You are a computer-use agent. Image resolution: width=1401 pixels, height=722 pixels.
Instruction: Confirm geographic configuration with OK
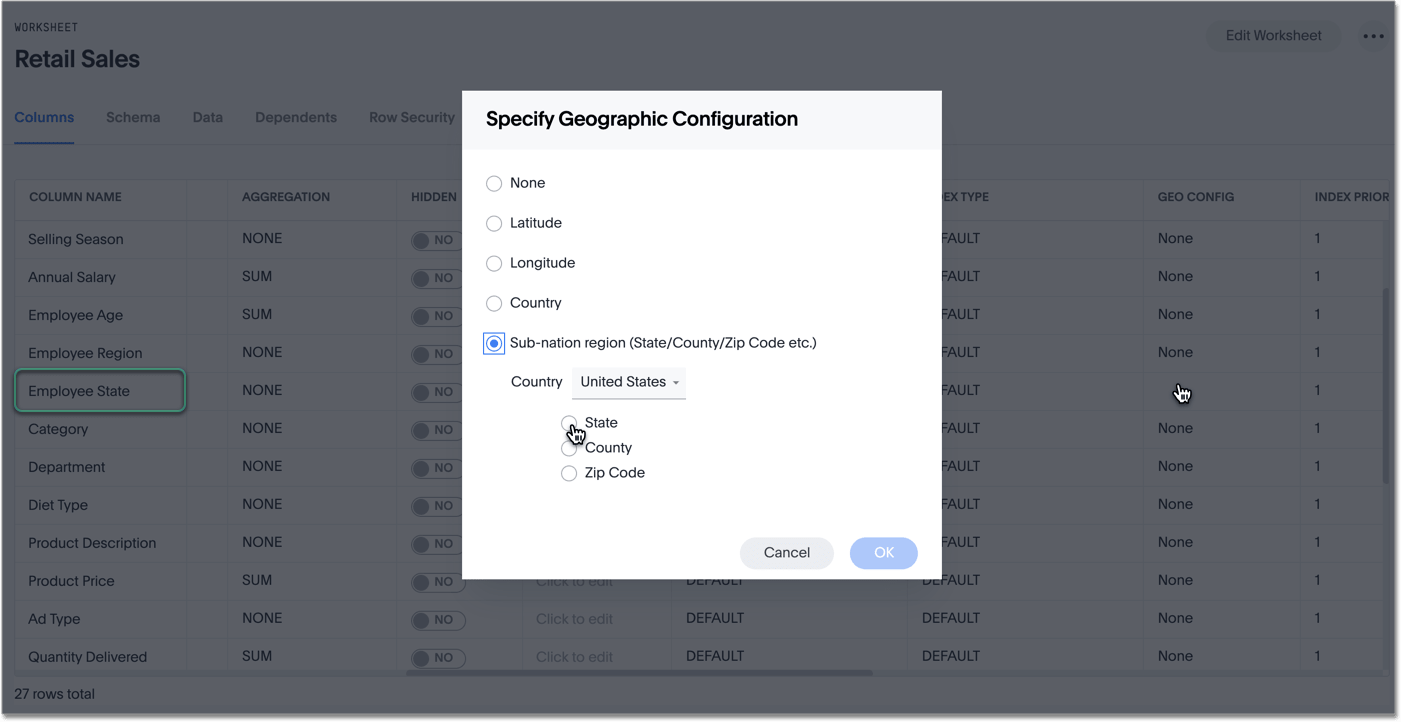[x=883, y=553]
